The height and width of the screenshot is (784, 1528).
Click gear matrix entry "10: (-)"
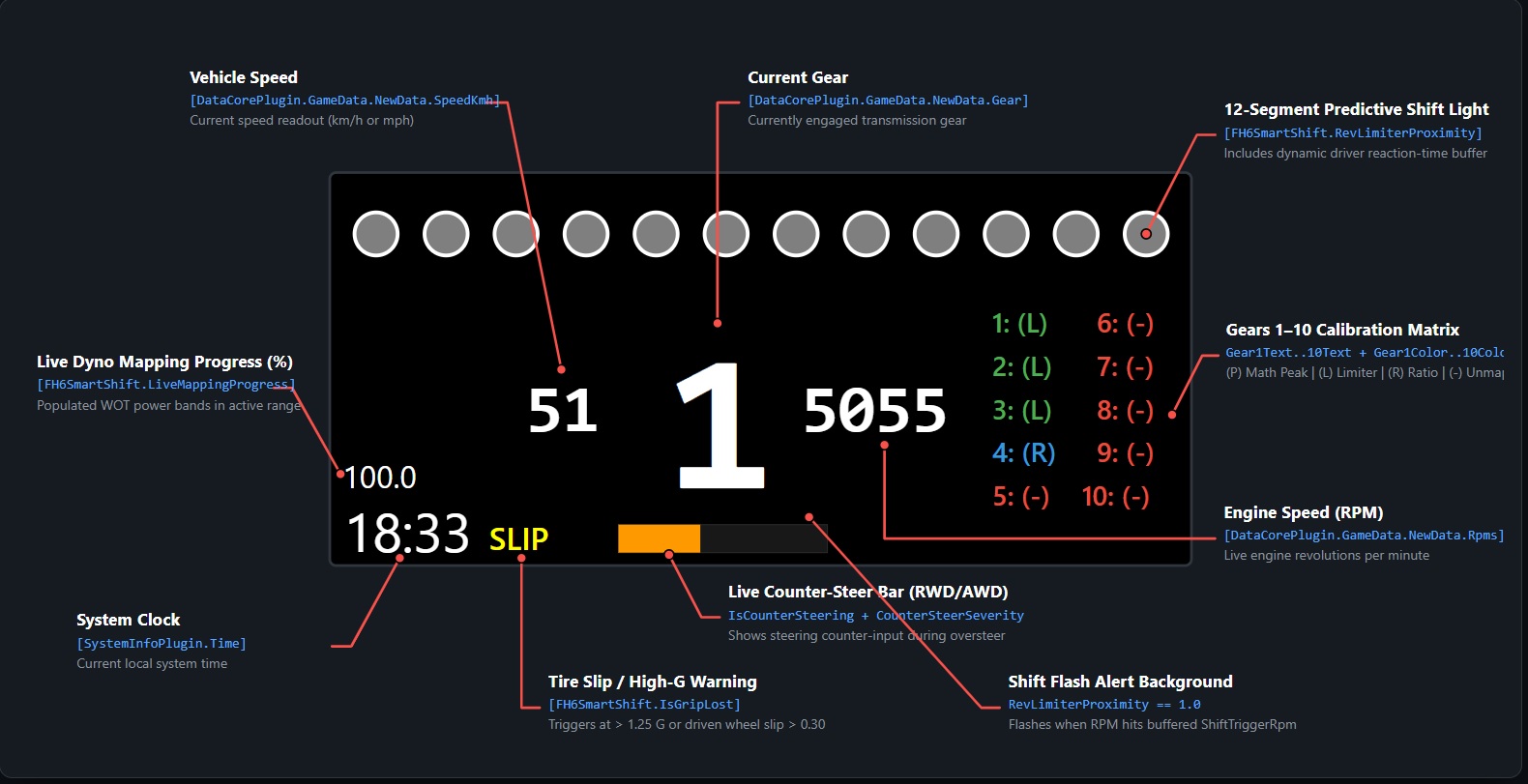coord(1115,497)
